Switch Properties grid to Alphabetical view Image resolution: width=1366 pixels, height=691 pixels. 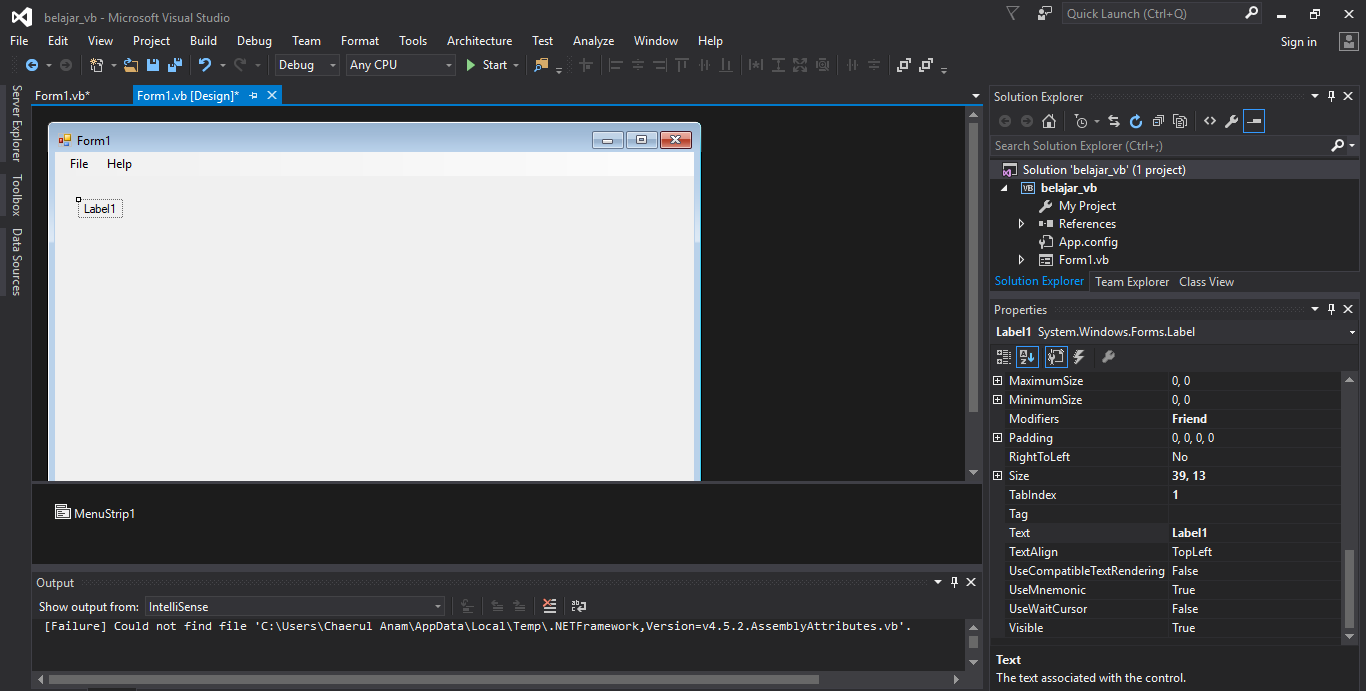pyautogui.click(x=1027, y=357)
